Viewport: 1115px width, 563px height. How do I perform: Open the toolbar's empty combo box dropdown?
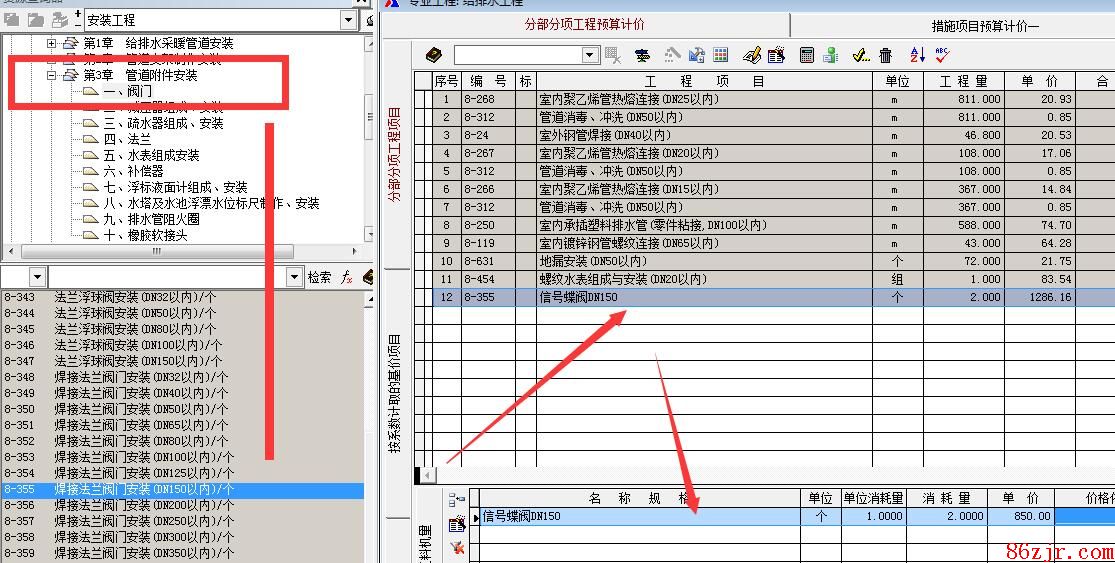(590, 55)
